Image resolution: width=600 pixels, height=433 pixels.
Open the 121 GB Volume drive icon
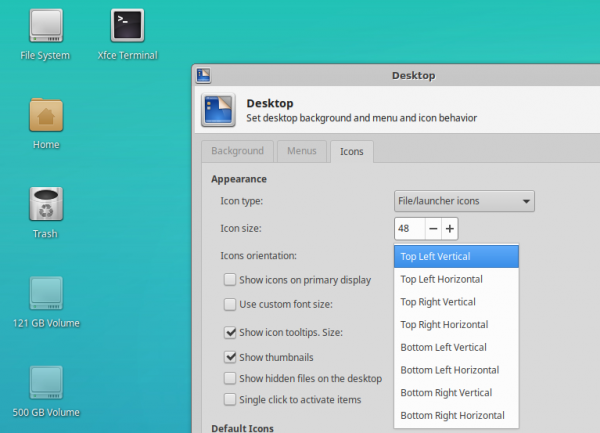click(x=45, y=293)
